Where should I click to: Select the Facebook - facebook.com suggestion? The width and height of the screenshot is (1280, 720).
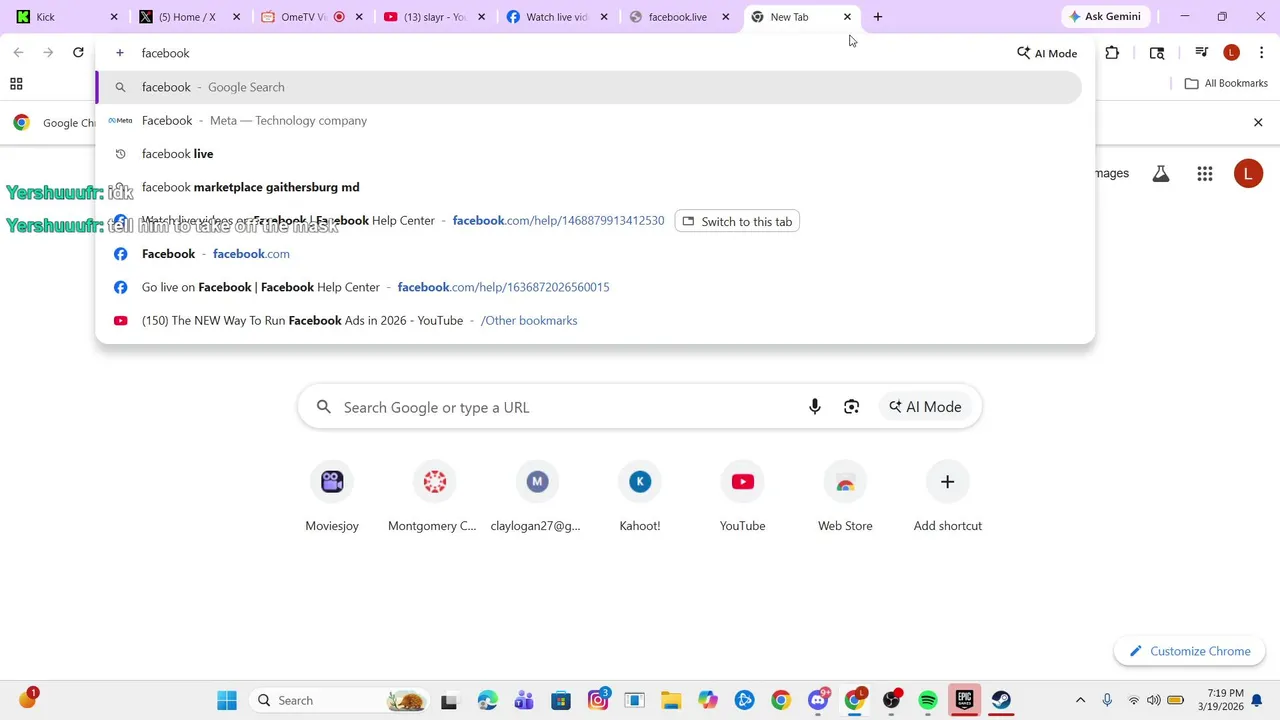pos(589,254)
